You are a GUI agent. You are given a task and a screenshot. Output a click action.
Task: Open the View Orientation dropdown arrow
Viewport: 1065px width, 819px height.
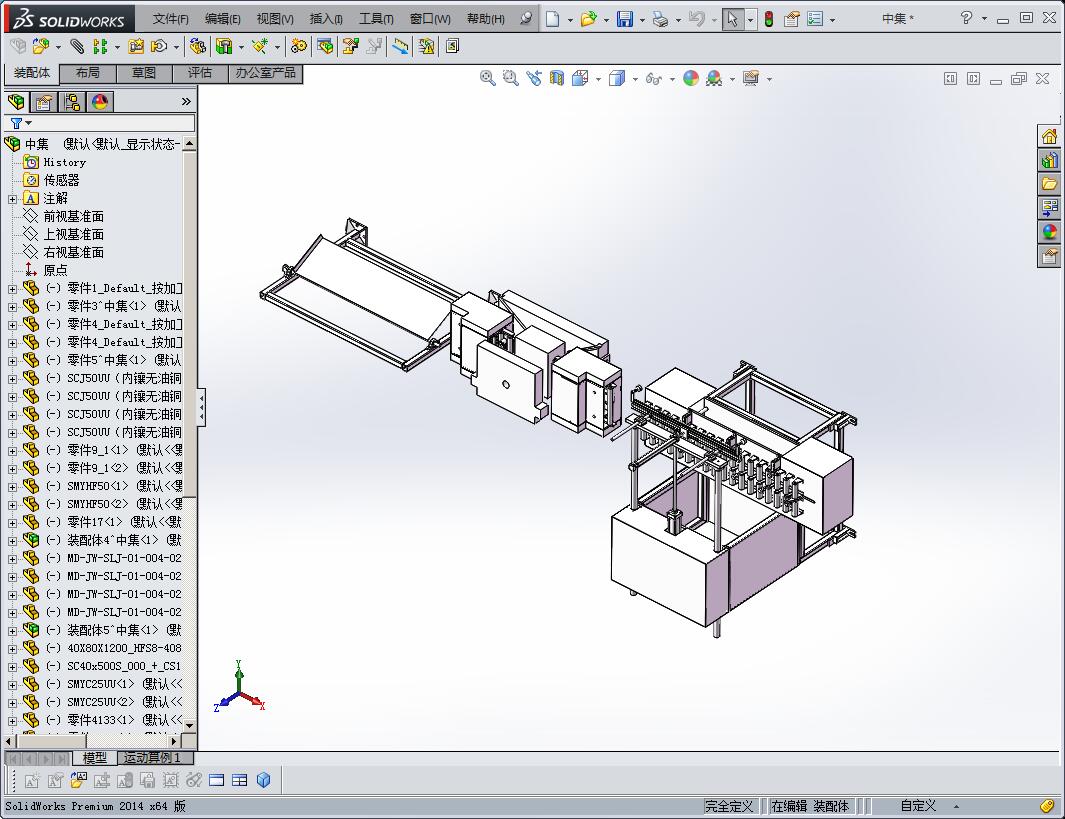click(x=598, y=79)
